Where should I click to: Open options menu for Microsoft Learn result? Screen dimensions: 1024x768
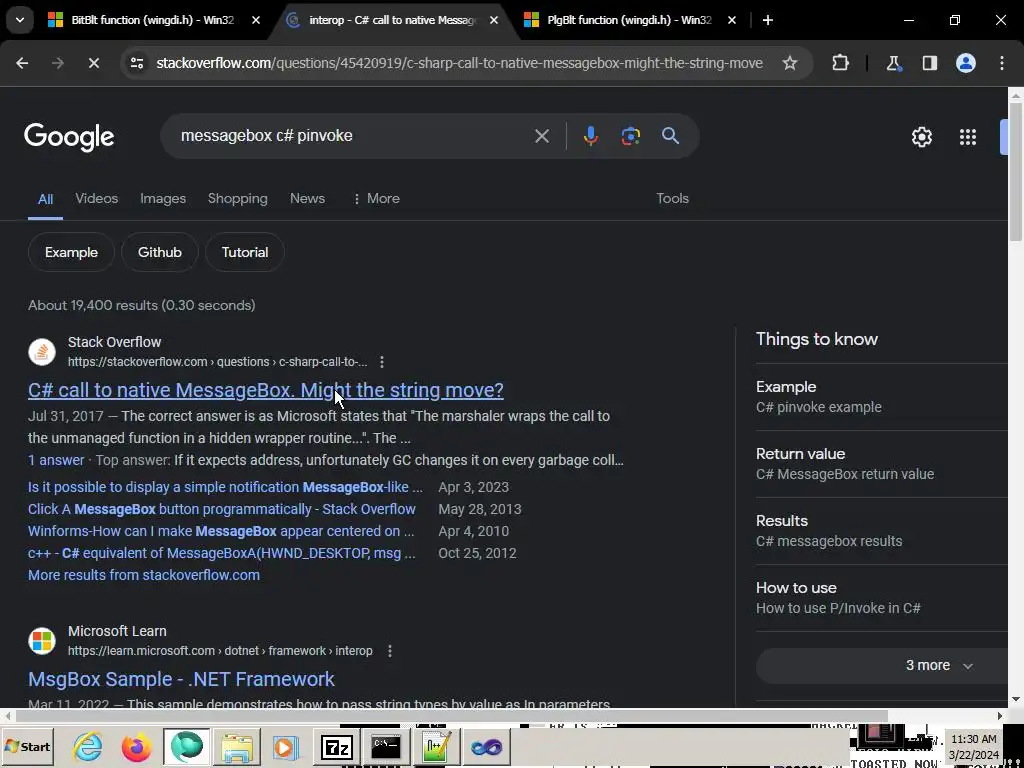390,651
